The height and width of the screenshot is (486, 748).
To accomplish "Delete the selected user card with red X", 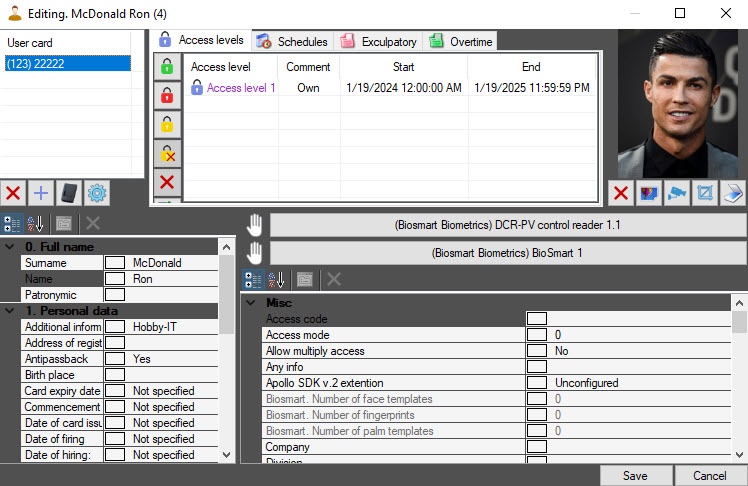I will (x=13, y=193).
